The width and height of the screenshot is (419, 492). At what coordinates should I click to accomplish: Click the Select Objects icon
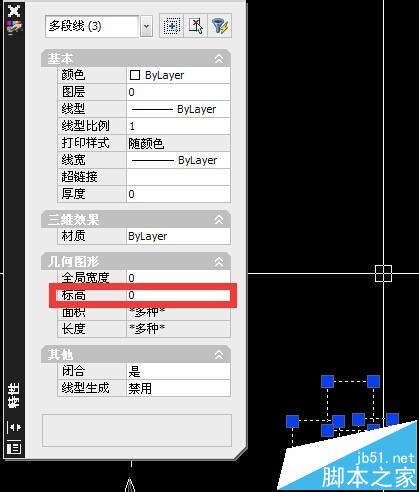(195, 25)
